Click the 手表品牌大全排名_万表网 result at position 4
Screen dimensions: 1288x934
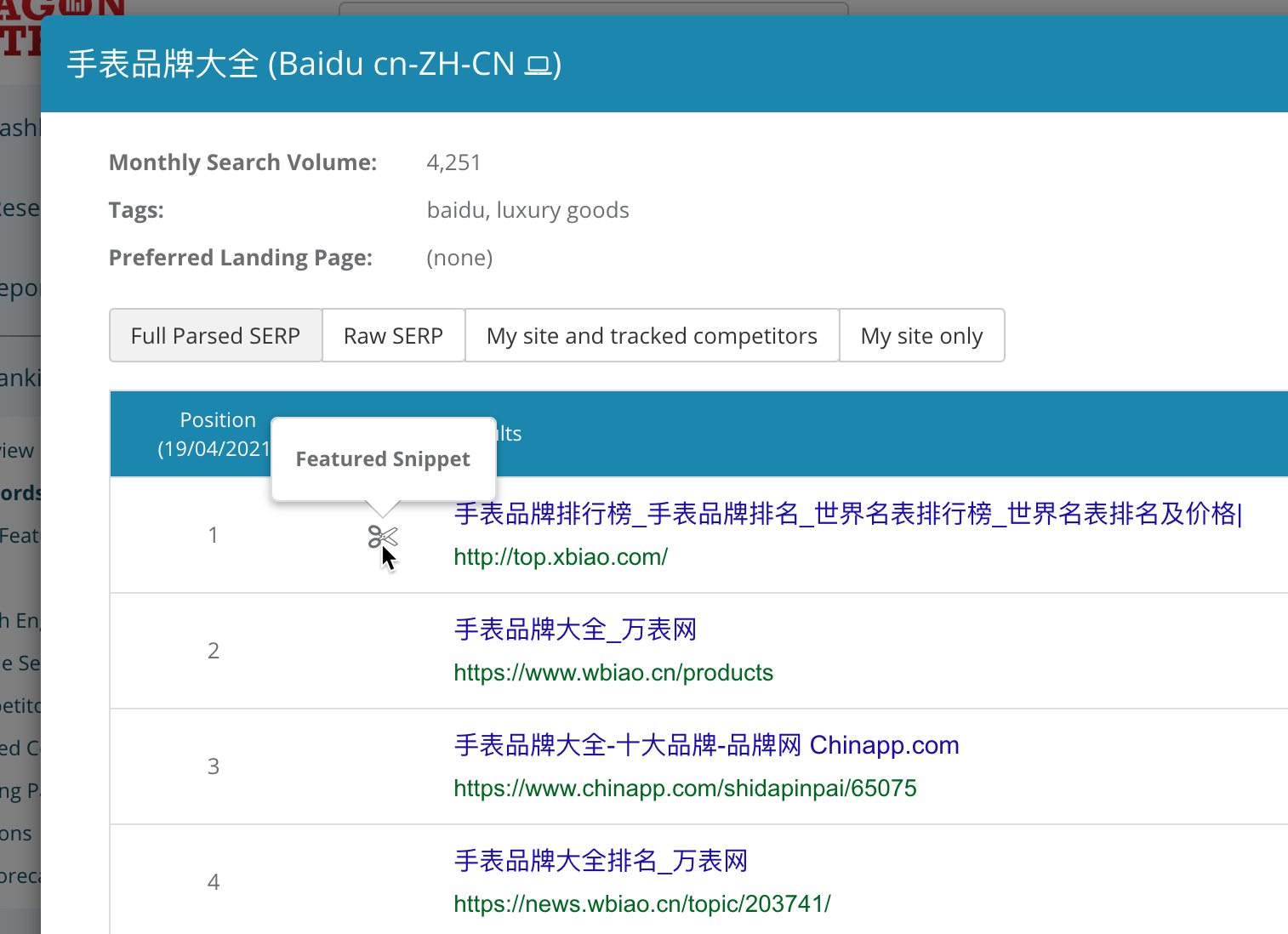599,861
